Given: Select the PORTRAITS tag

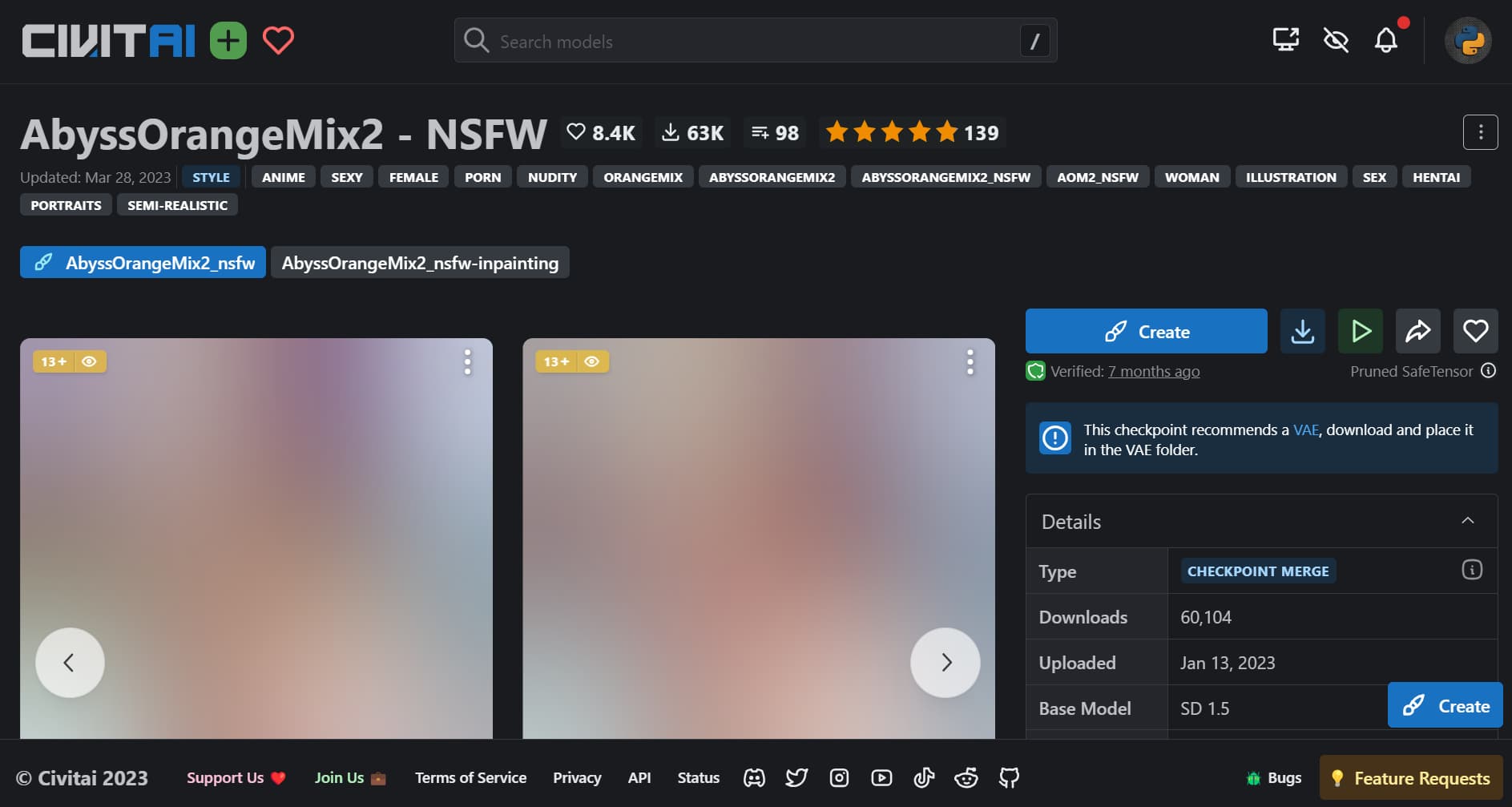Looking at the screenshot, I should (x=66, y=205).
